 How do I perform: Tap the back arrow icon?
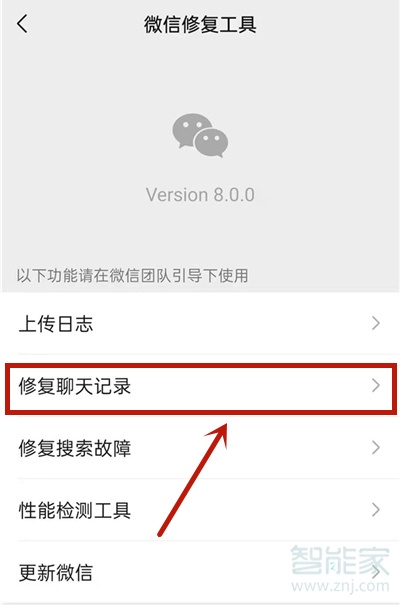pos(22,24)
